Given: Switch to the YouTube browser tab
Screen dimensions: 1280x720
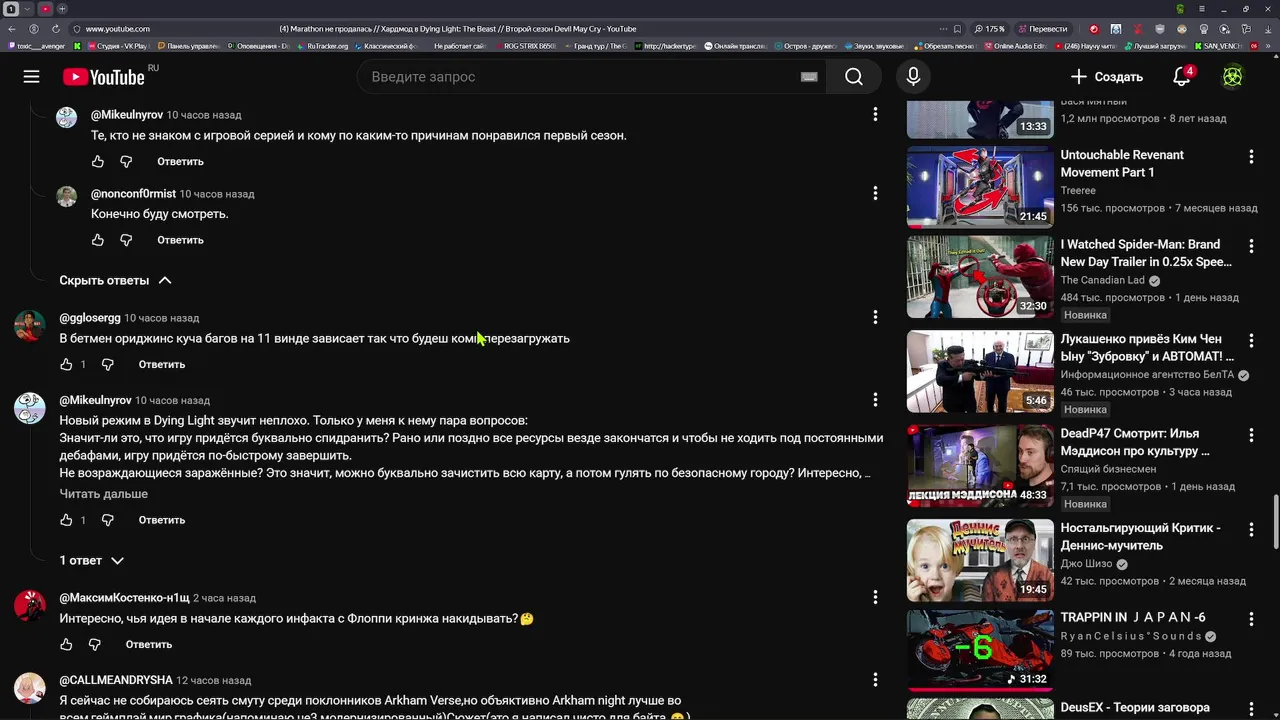Looking at the screenshot, I should (44, 8).
